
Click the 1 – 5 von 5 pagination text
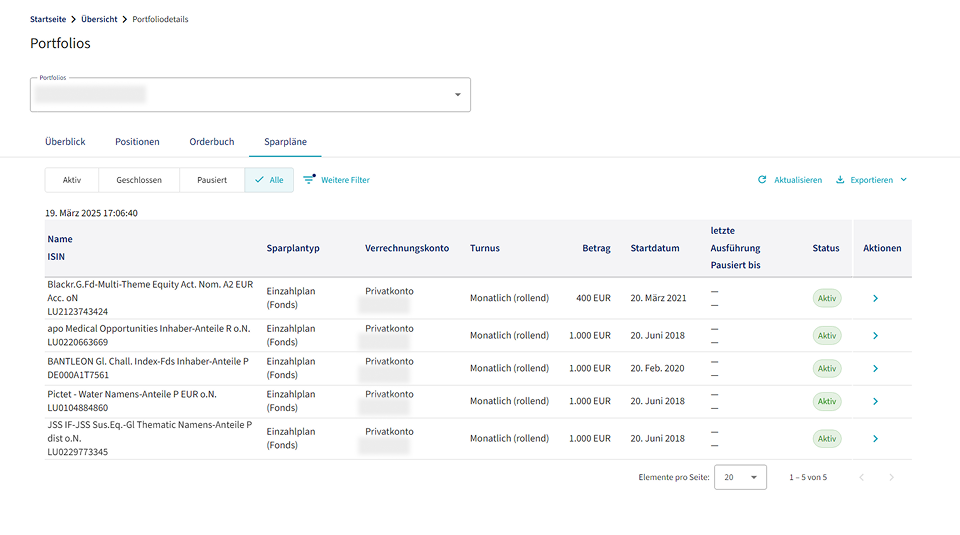click(x=808, y=477)
